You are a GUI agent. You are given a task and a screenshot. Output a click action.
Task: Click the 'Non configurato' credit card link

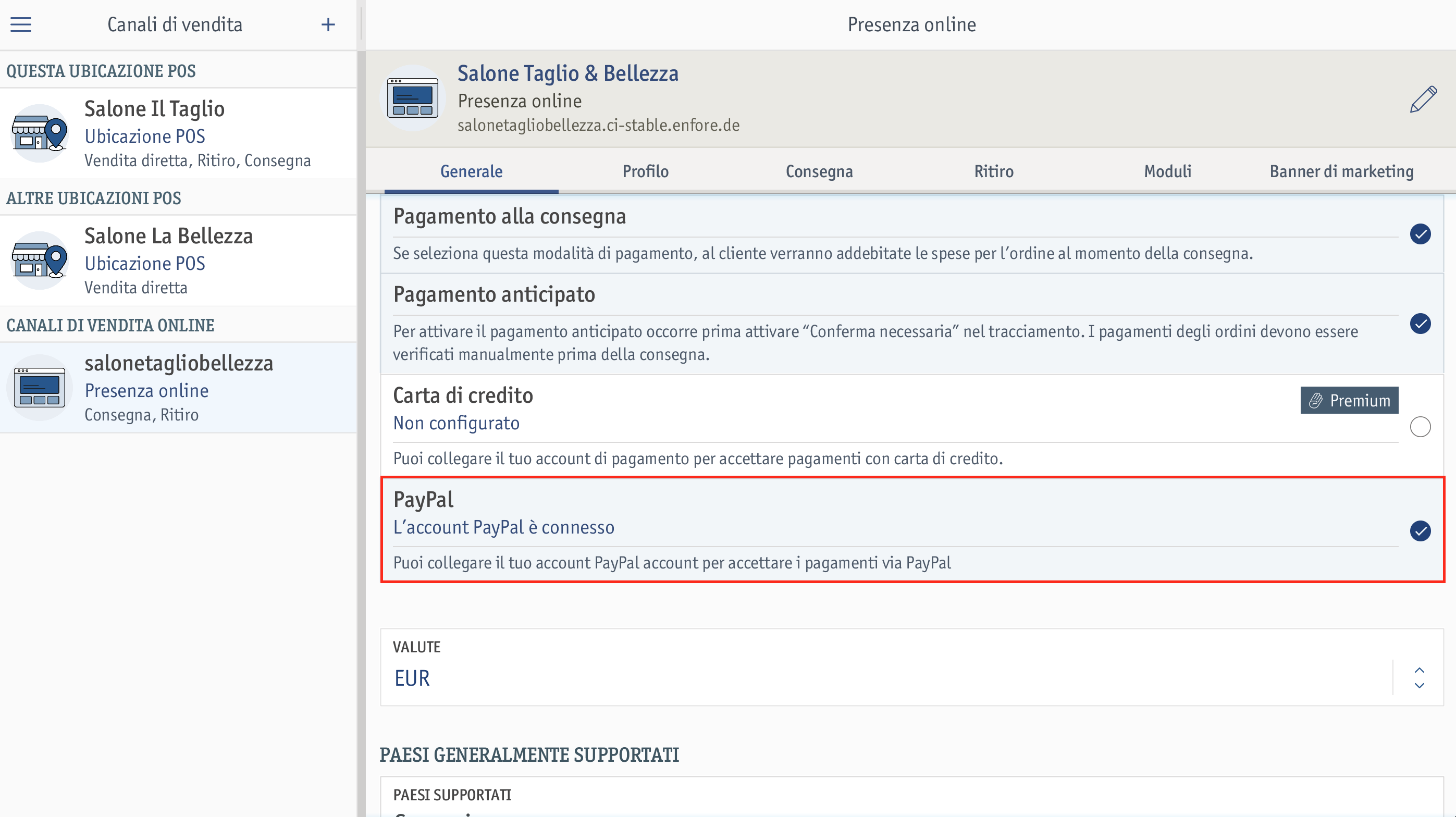click(x=456, y=423)
